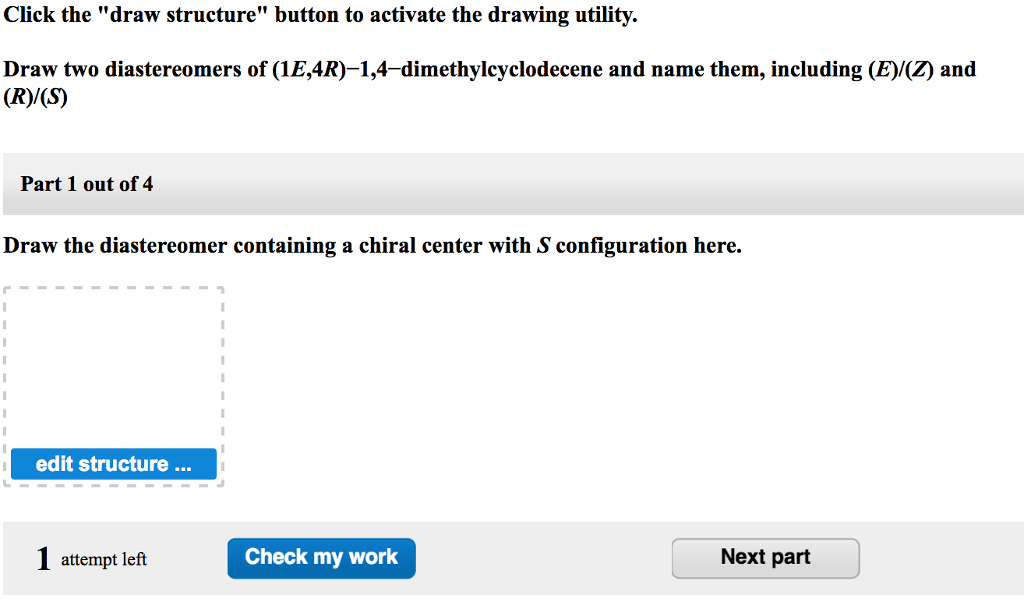
Task: Click the dashed border of the answer box
Action: click(x=114, y=288)
